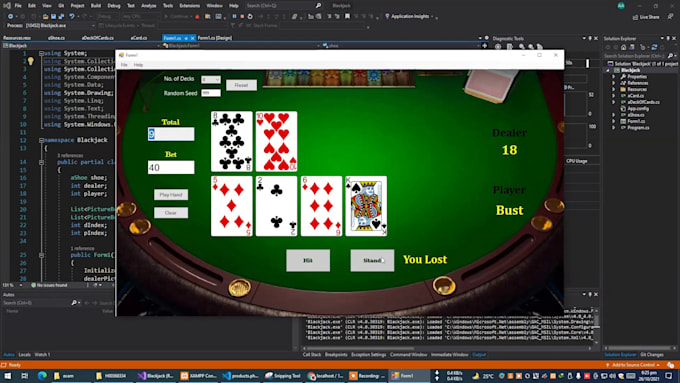
Task: Switch to the aCard.cs tab
Action: (139, 38)
